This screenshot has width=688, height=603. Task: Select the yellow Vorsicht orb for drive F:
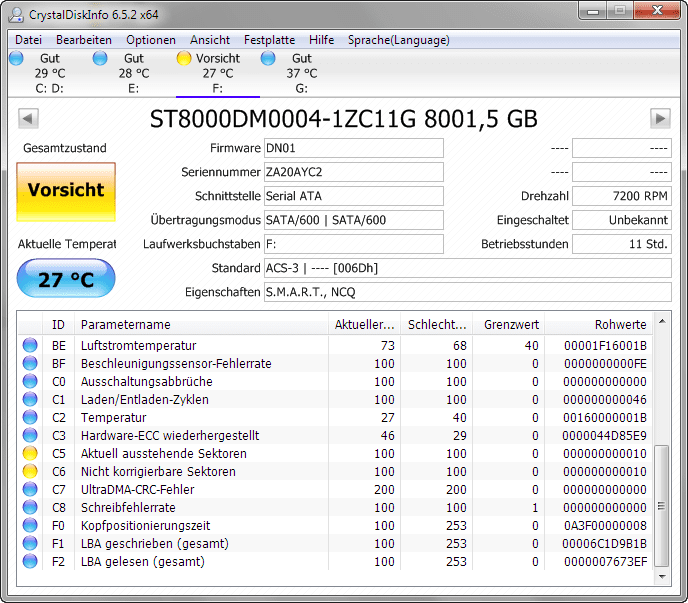click(184, 58)
